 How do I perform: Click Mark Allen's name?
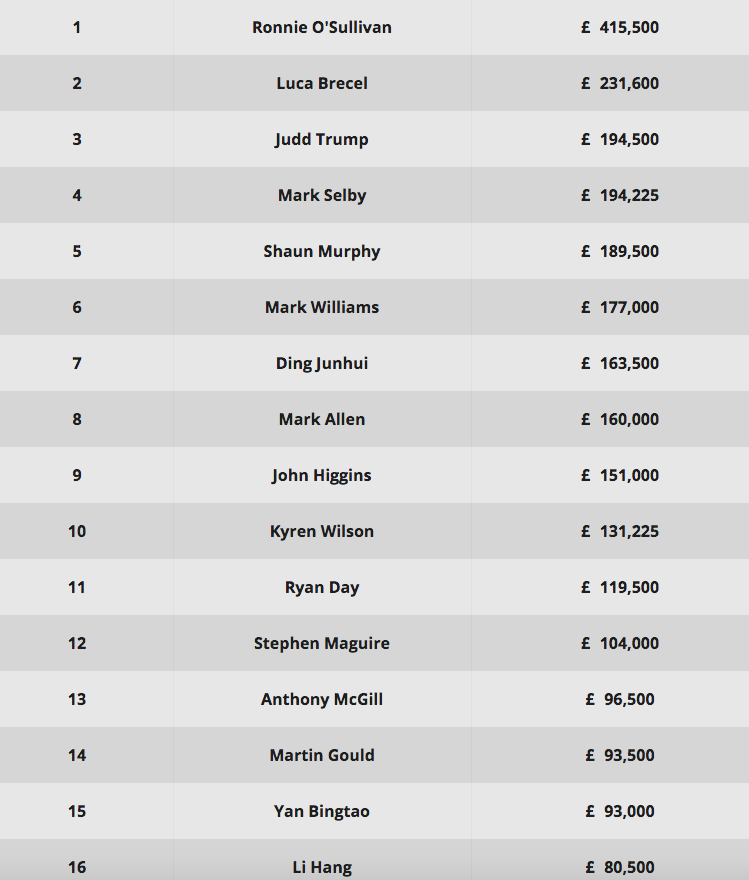321,419
